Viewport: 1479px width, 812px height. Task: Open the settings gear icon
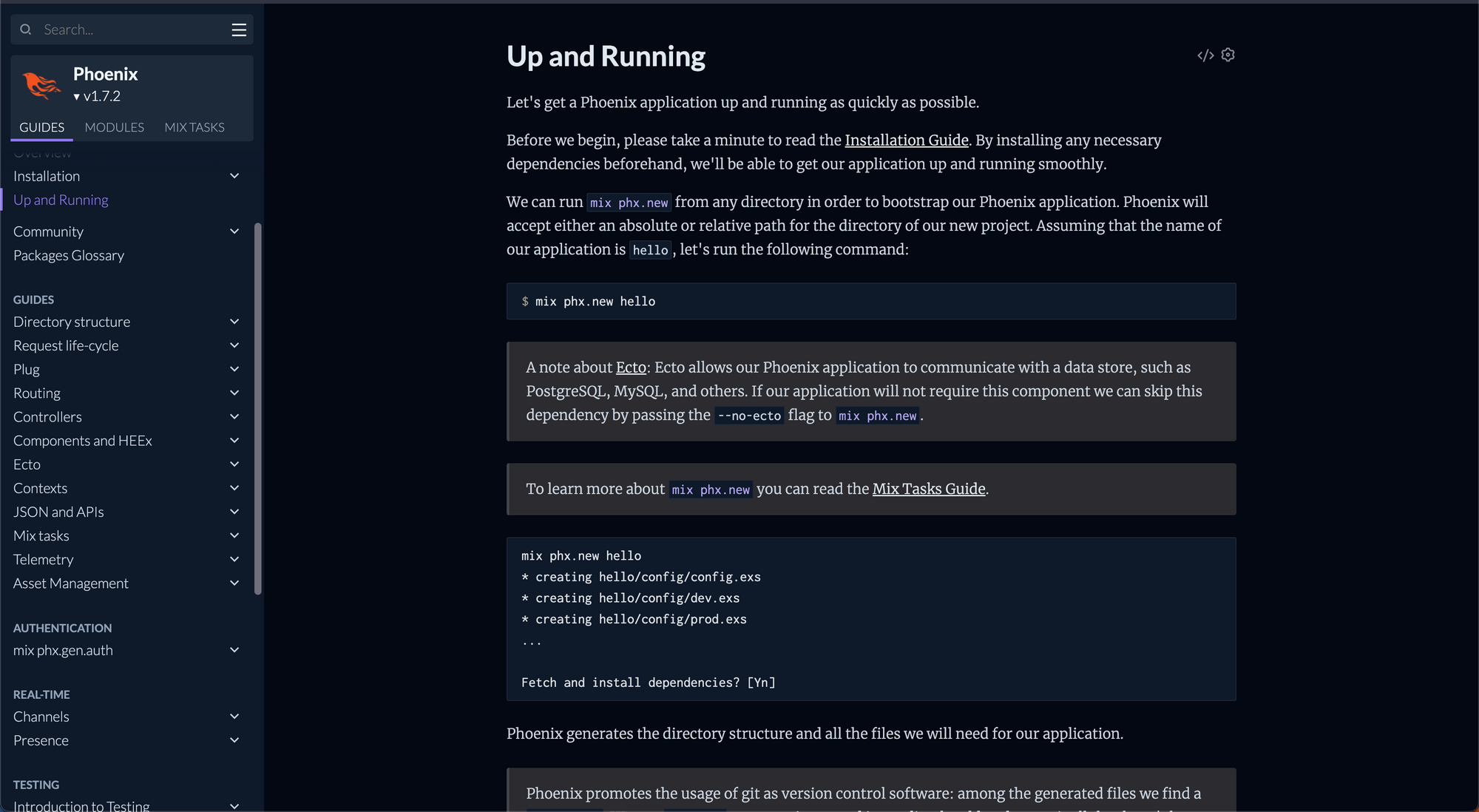point(1228,55)
